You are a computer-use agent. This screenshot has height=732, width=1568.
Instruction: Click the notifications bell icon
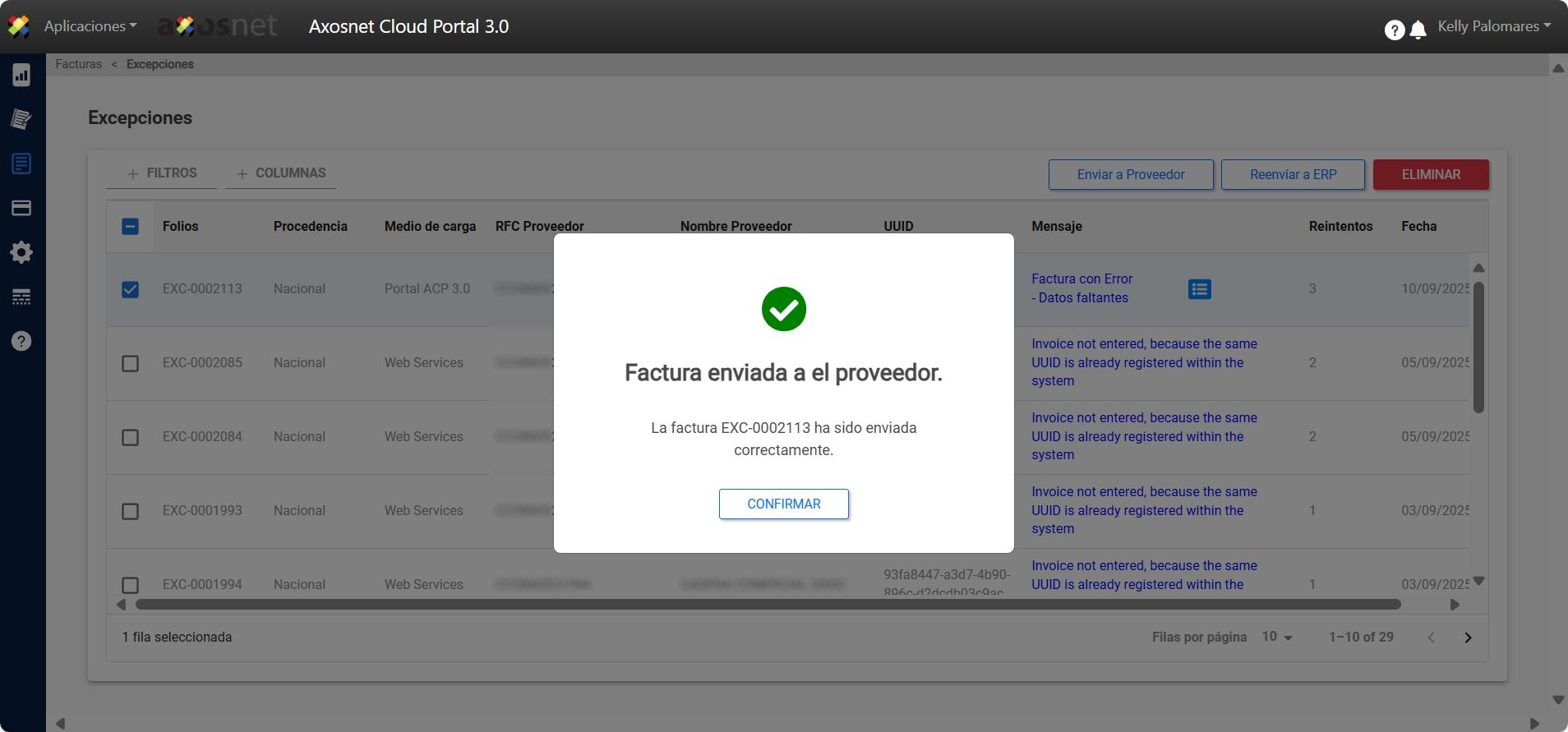click(1418, 30)
